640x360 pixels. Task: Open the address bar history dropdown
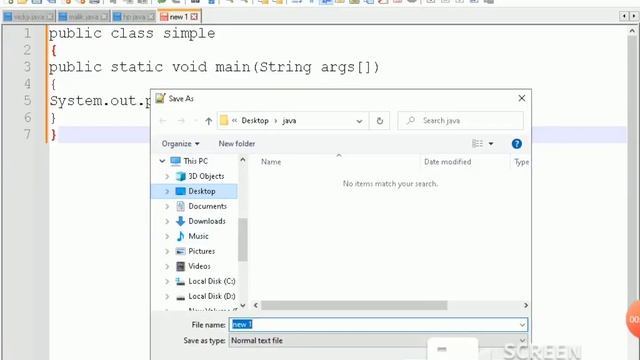coord(359,121)
